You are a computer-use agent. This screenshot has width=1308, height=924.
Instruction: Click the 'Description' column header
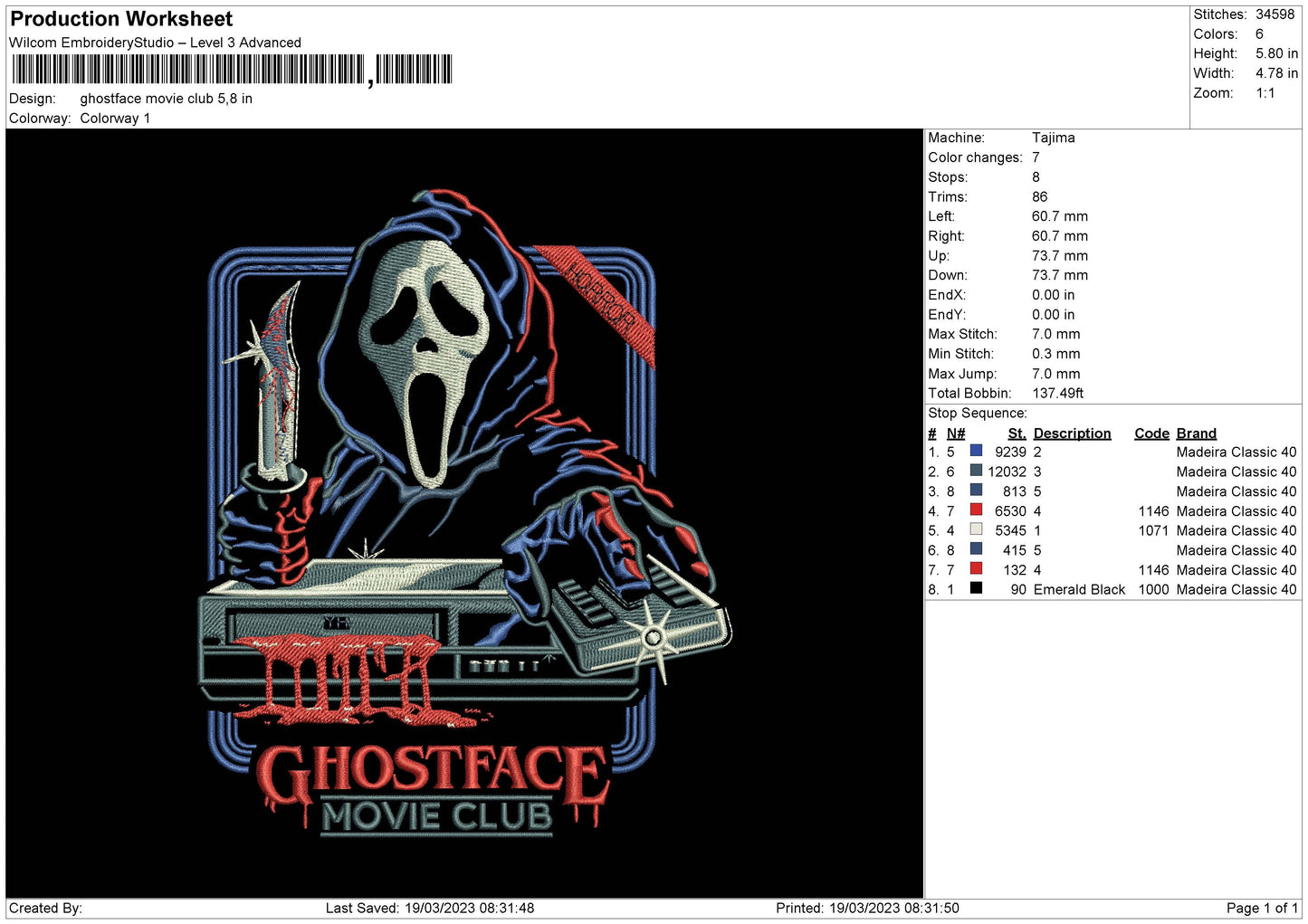[1073, 433]
